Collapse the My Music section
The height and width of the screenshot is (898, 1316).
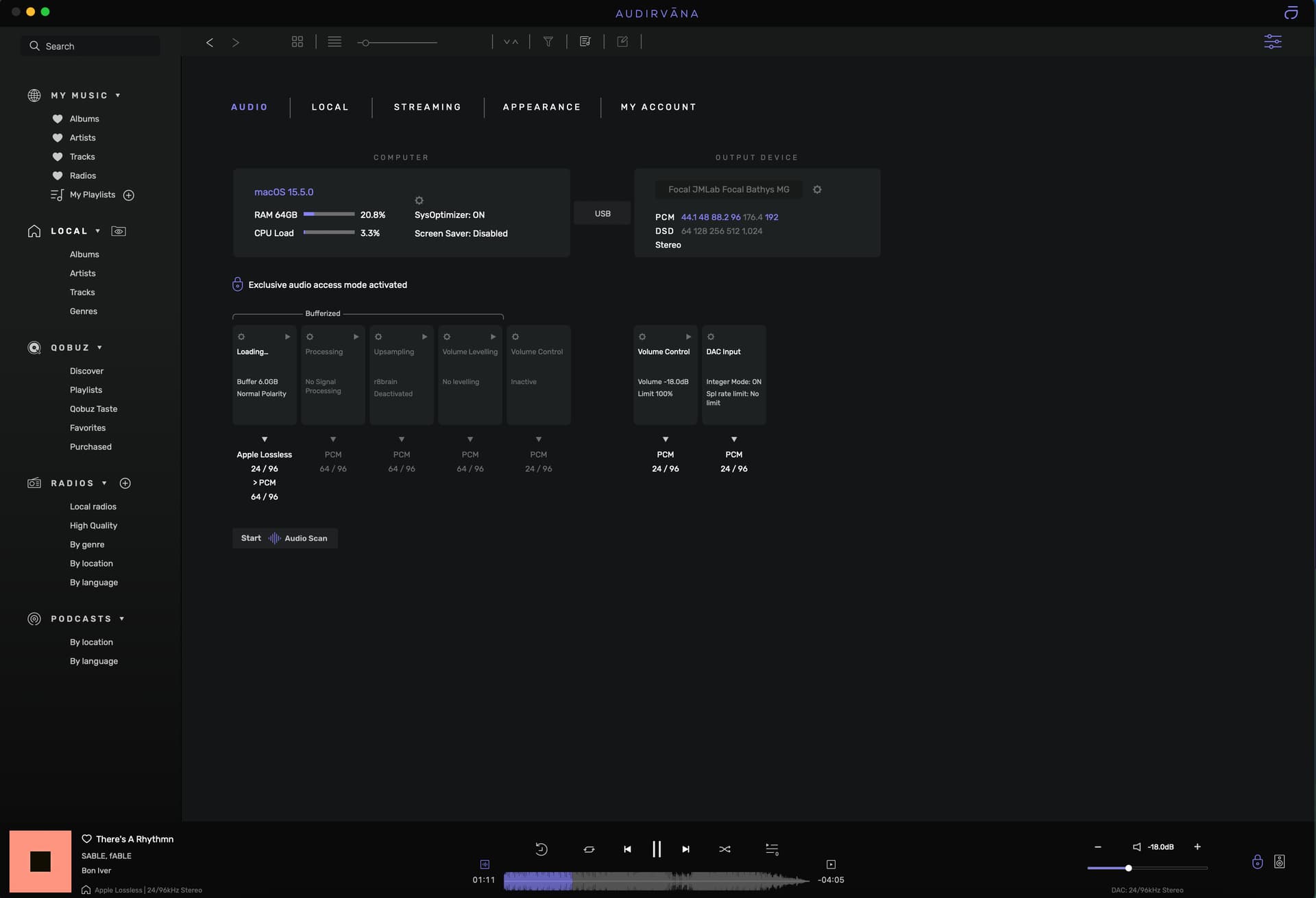[118, 96]
